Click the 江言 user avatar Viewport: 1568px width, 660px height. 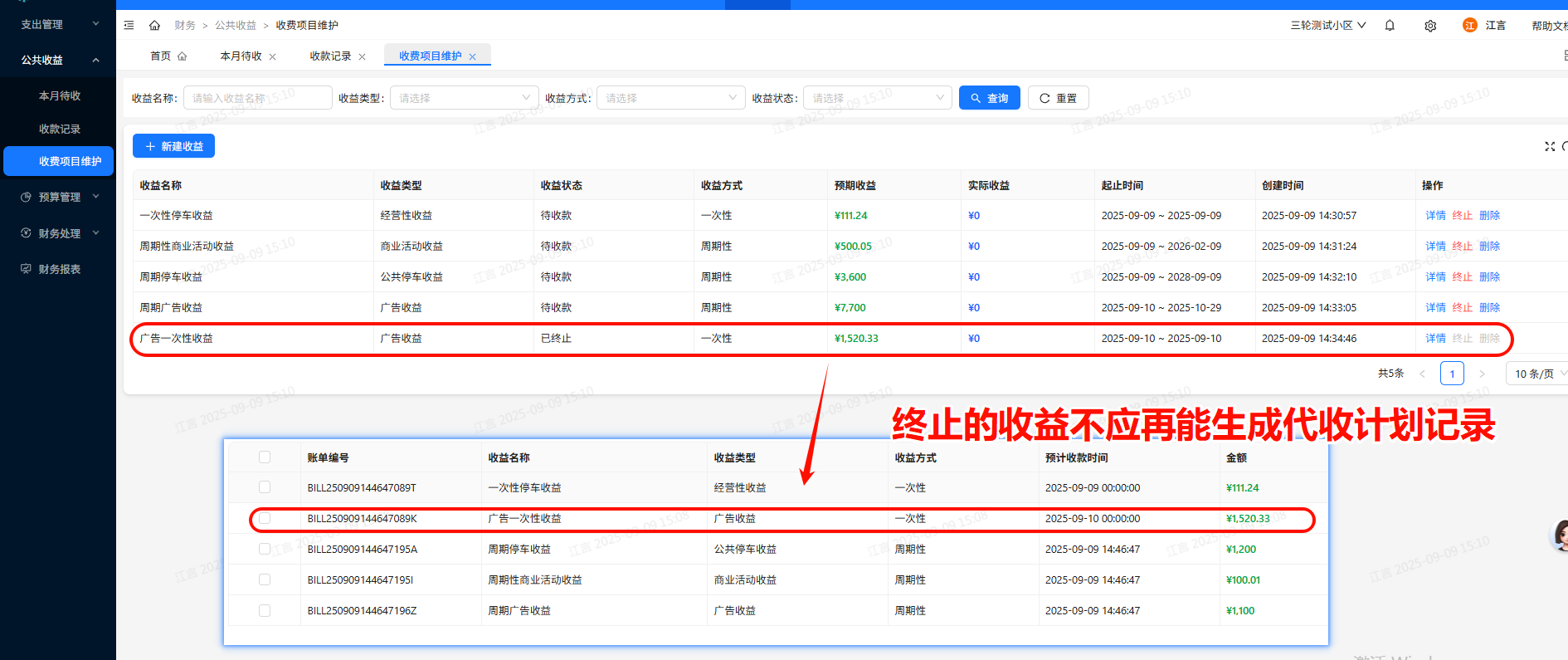1469,26
